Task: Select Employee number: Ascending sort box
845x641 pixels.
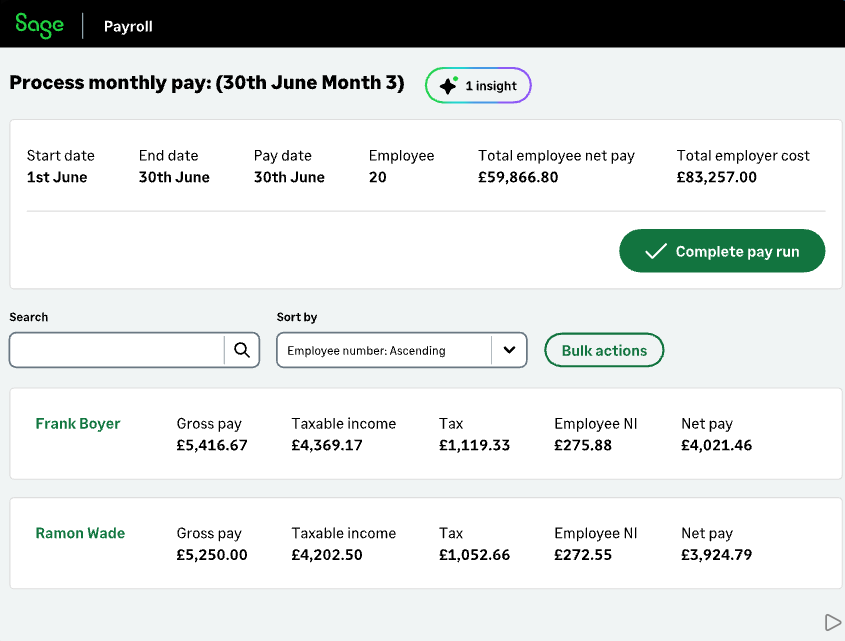Action: coord(401,350)
